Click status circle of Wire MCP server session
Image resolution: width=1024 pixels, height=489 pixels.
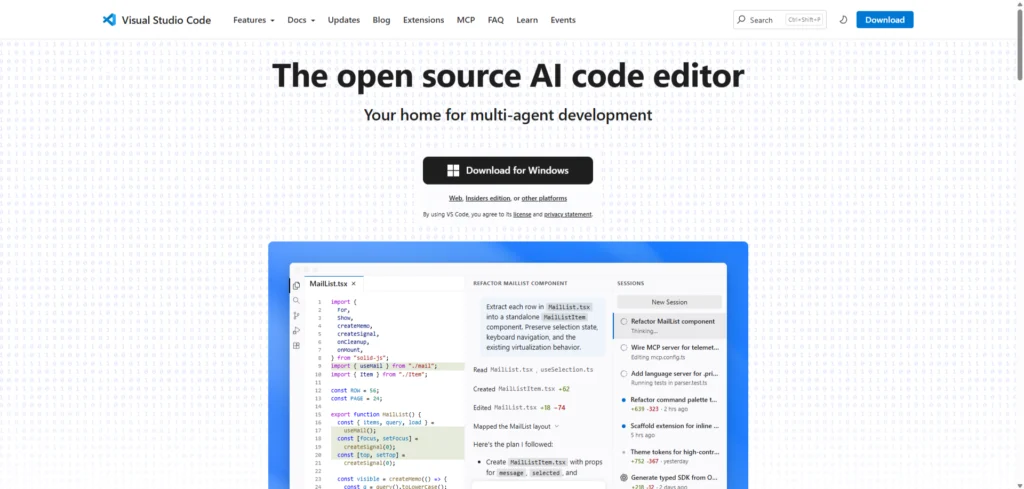coord(624,347)
